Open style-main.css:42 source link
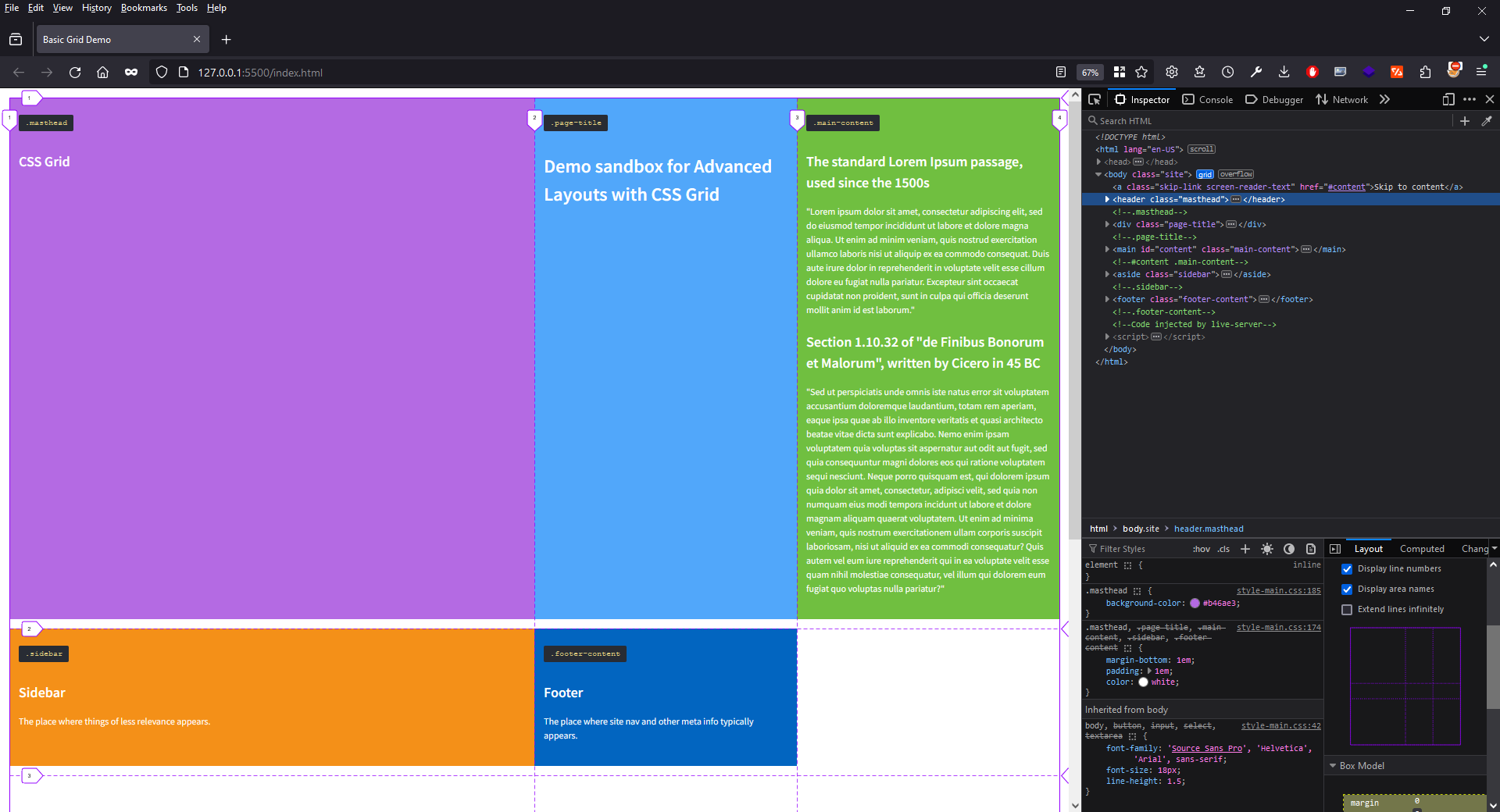The width and height of the screenshot is (1500, 812). coord(1281,726)
